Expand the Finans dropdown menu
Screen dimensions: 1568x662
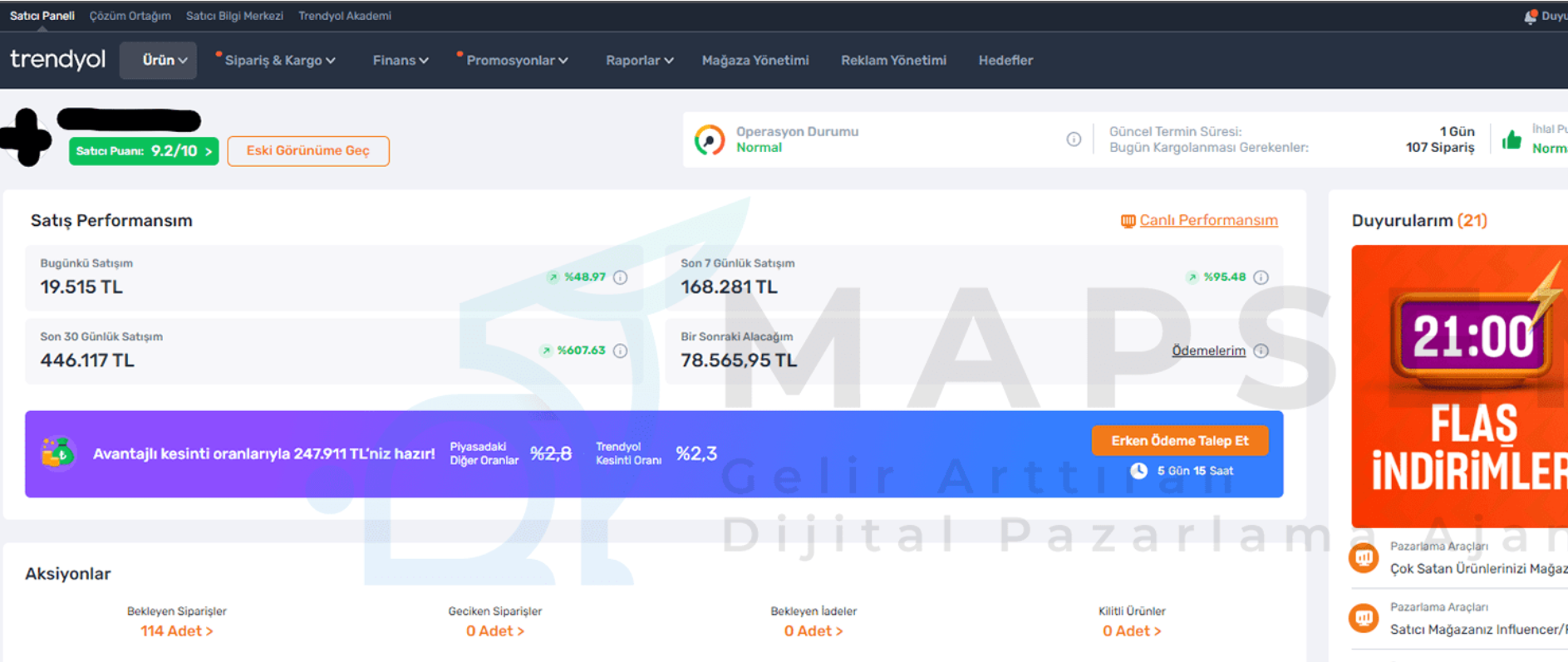(401, 61)
